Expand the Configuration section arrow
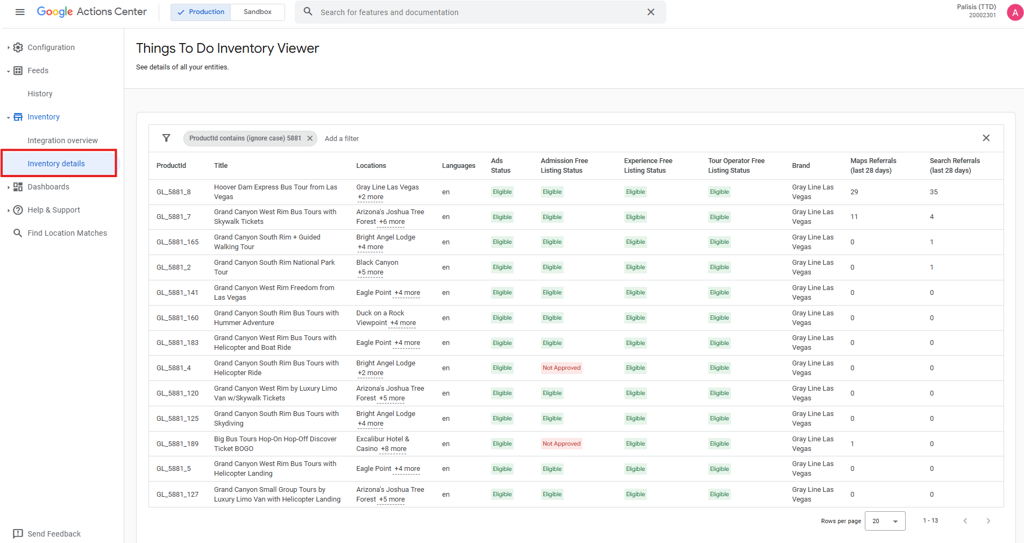The width and height of the screenshot is (1024, 543). click(x=8, y=48)
